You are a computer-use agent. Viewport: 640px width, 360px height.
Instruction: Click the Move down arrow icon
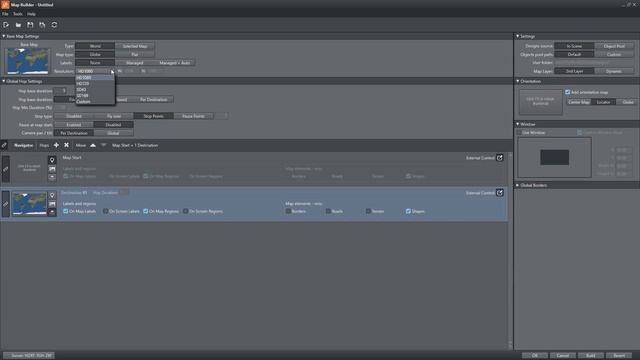pyautogui.click(x=103, y=145)
